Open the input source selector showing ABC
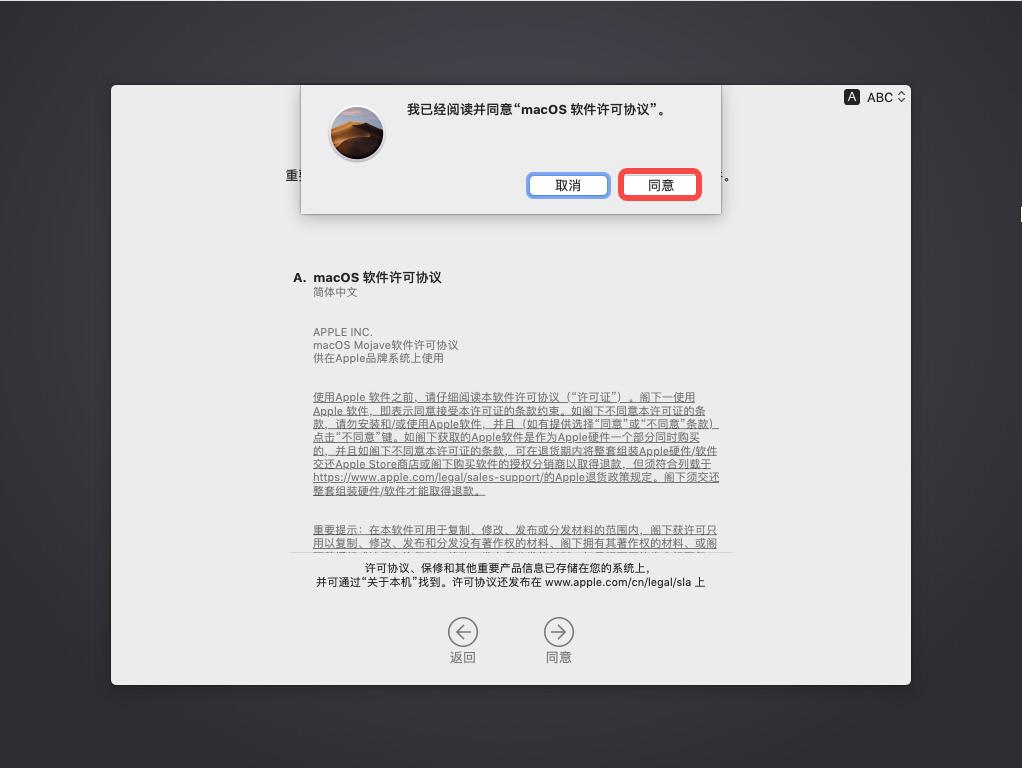The image size is (1022, 768). coord(873,97)
